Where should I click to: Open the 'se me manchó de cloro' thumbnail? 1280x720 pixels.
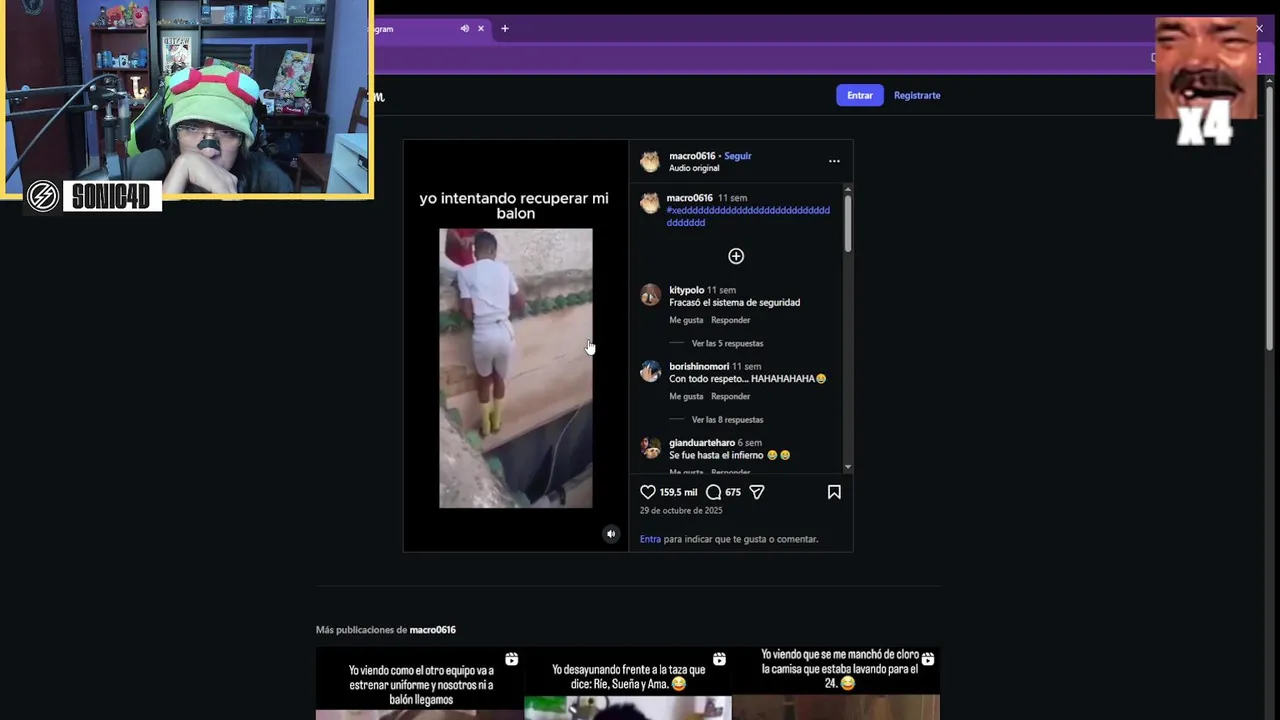click(x=836, y=683)
